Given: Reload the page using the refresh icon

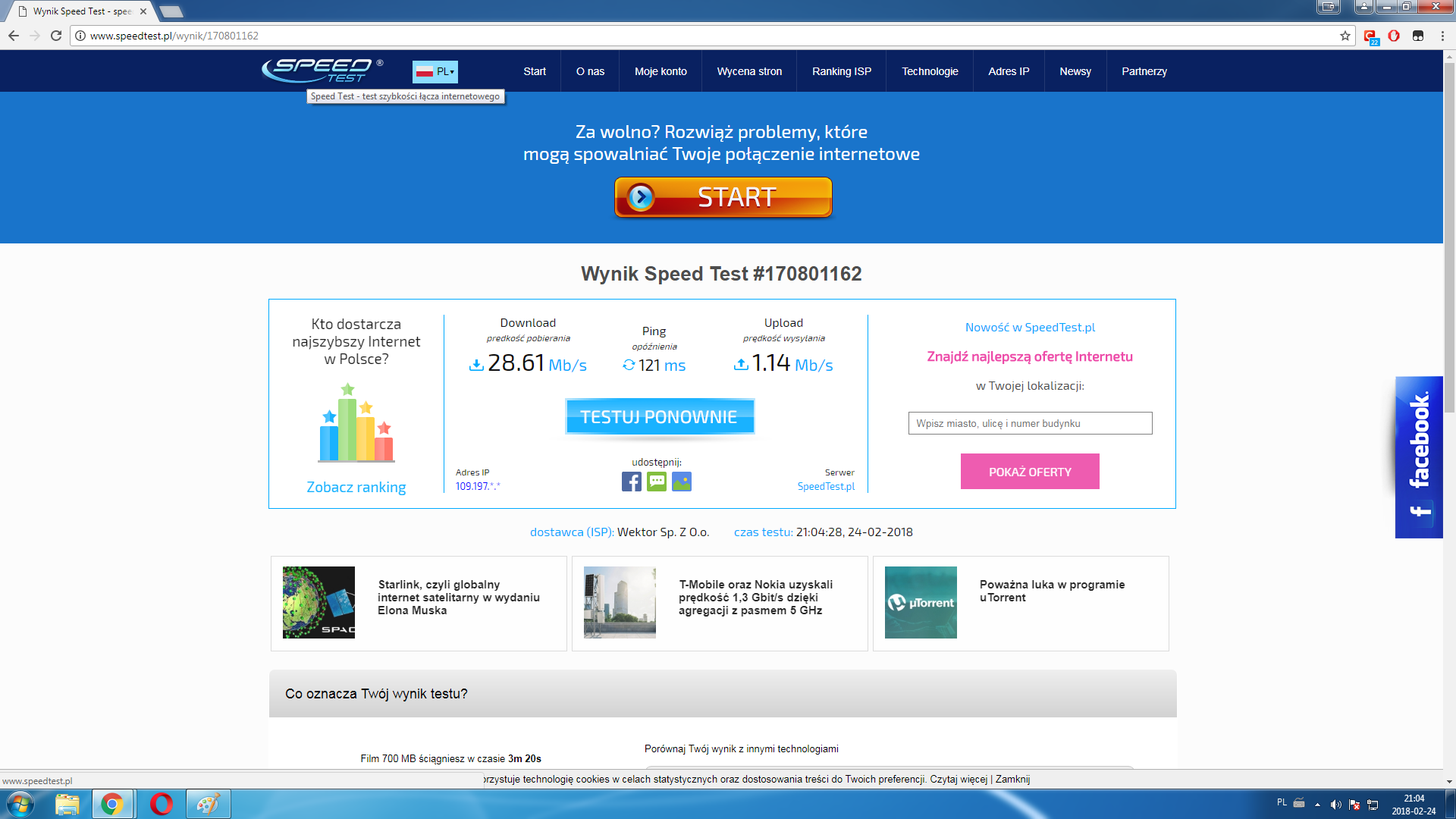Looking at the screenshot, I should (56, 36).
